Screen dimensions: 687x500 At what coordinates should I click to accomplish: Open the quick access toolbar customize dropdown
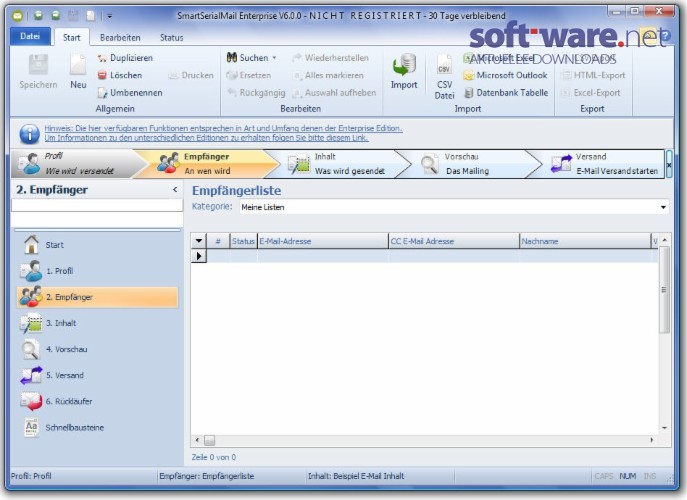110,16
